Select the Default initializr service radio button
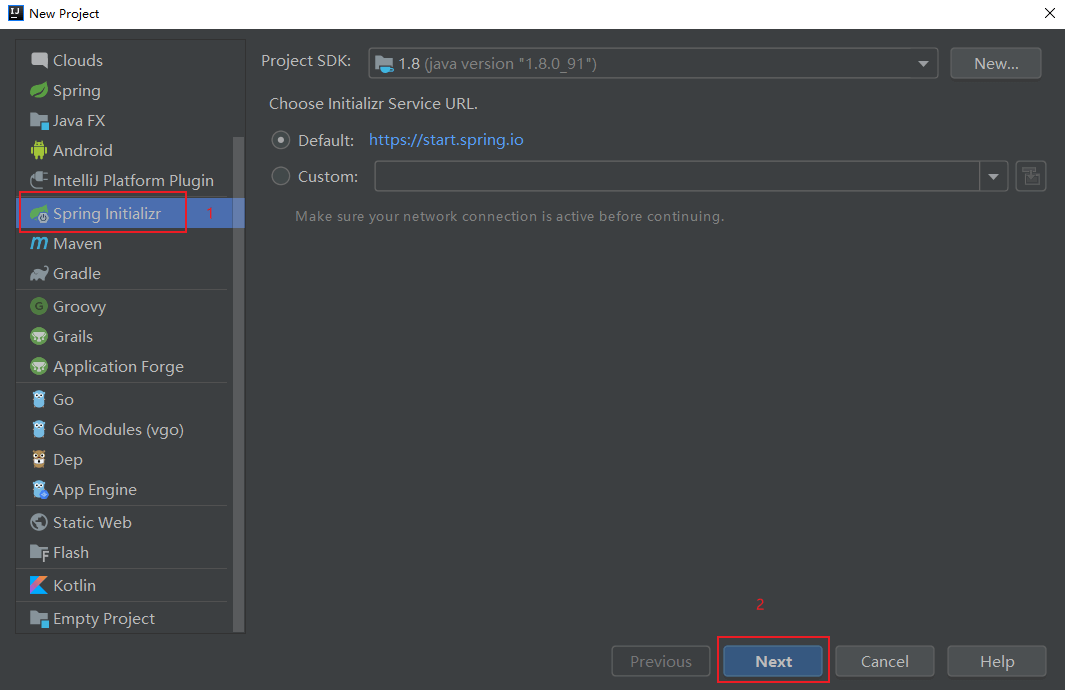This screenshot has width=1065, height=690. [x=281, y=140]
